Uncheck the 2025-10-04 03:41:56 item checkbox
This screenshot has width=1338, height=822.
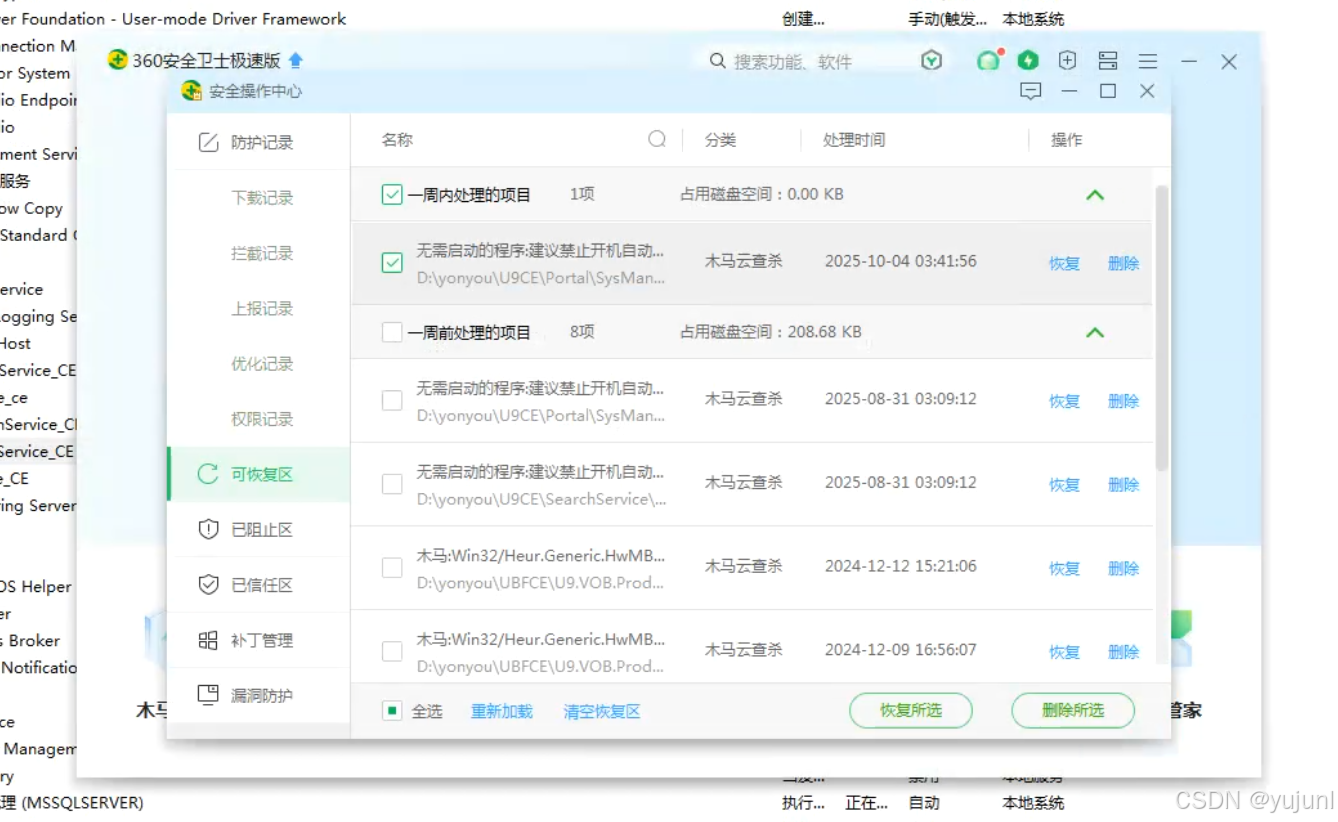(x=392, y=263)
